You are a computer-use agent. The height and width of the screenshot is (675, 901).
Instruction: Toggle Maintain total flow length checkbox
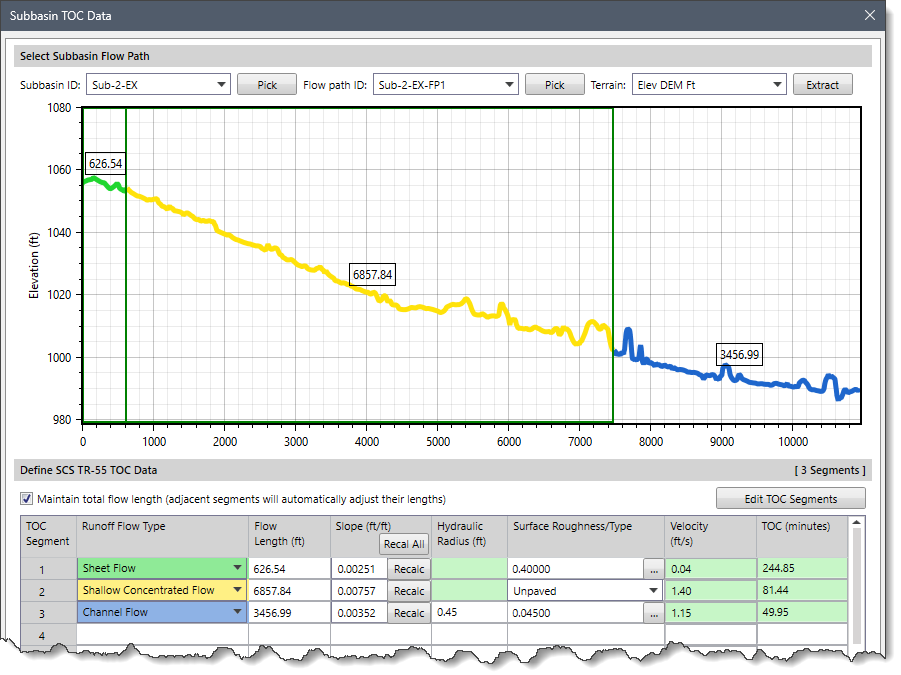click(x=27, y=499)
